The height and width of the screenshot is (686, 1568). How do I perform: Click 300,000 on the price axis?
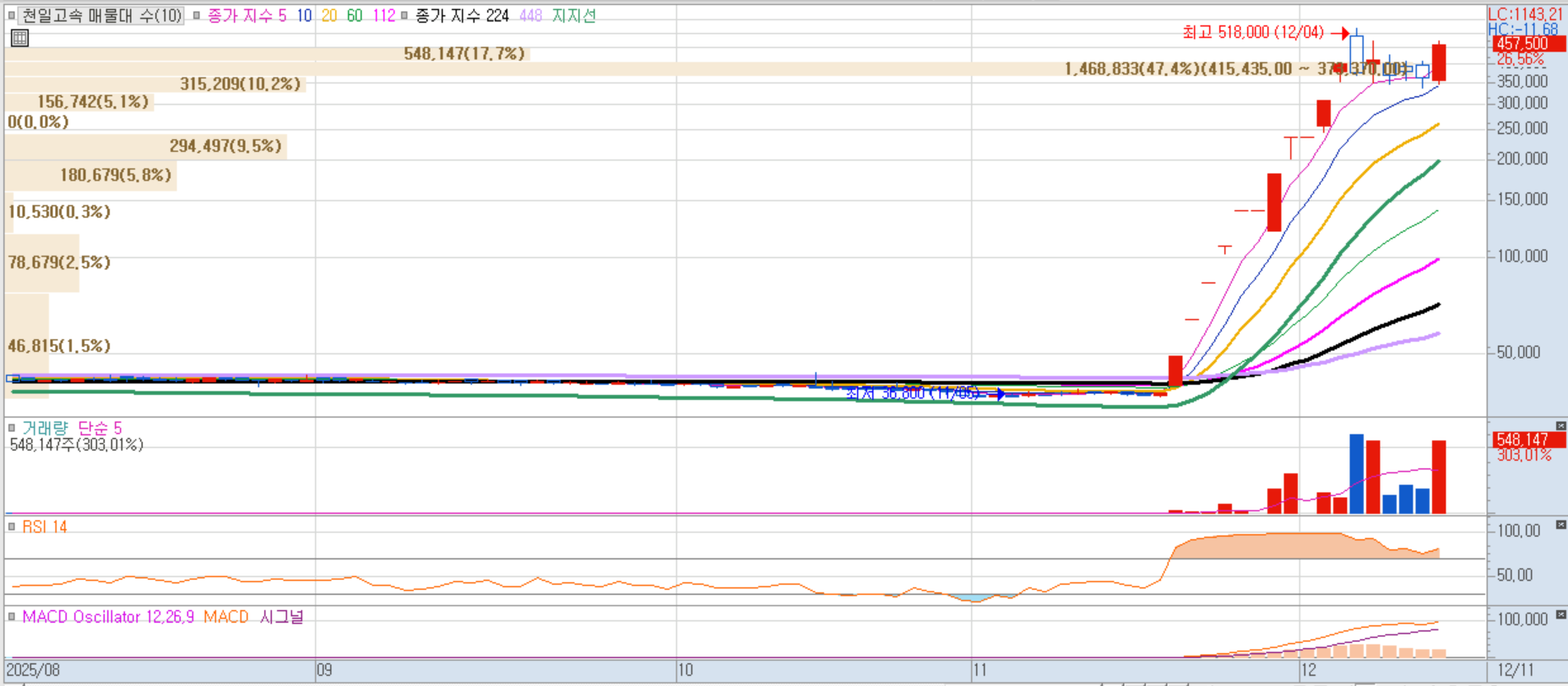[x=1522, y=103]
